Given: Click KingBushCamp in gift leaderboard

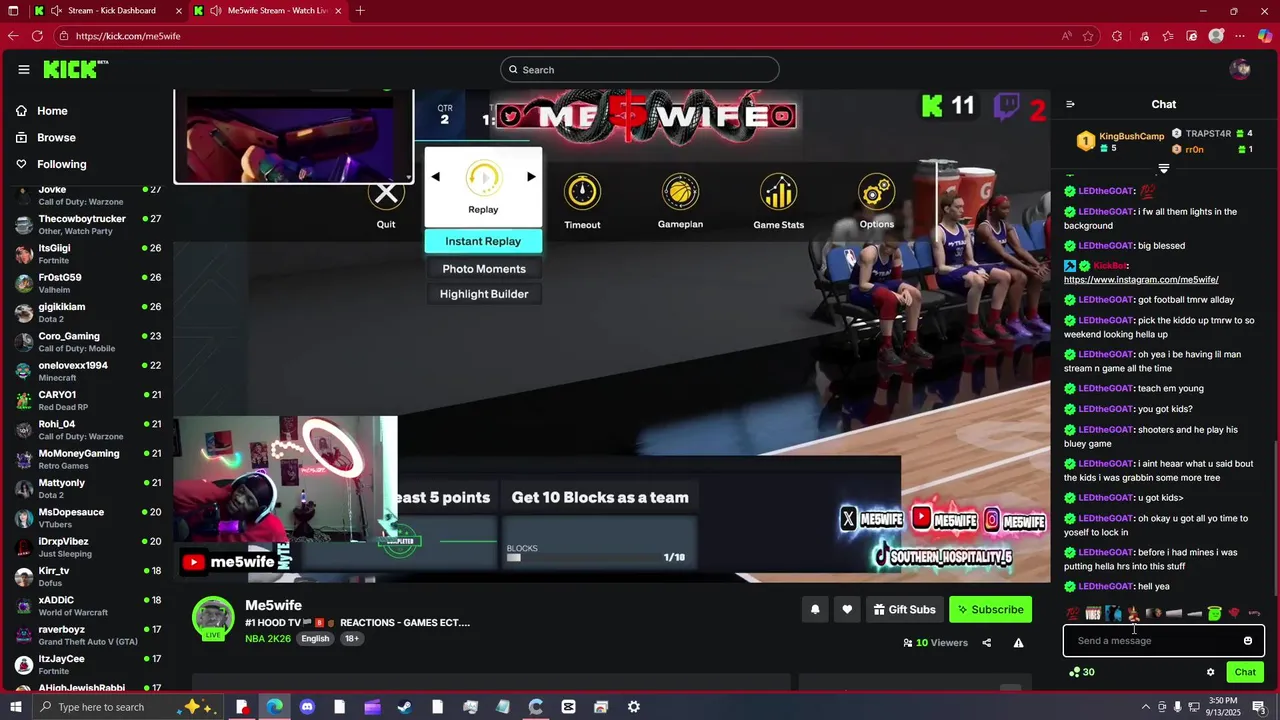Looking at the screenshot, I should point(1131,136).
